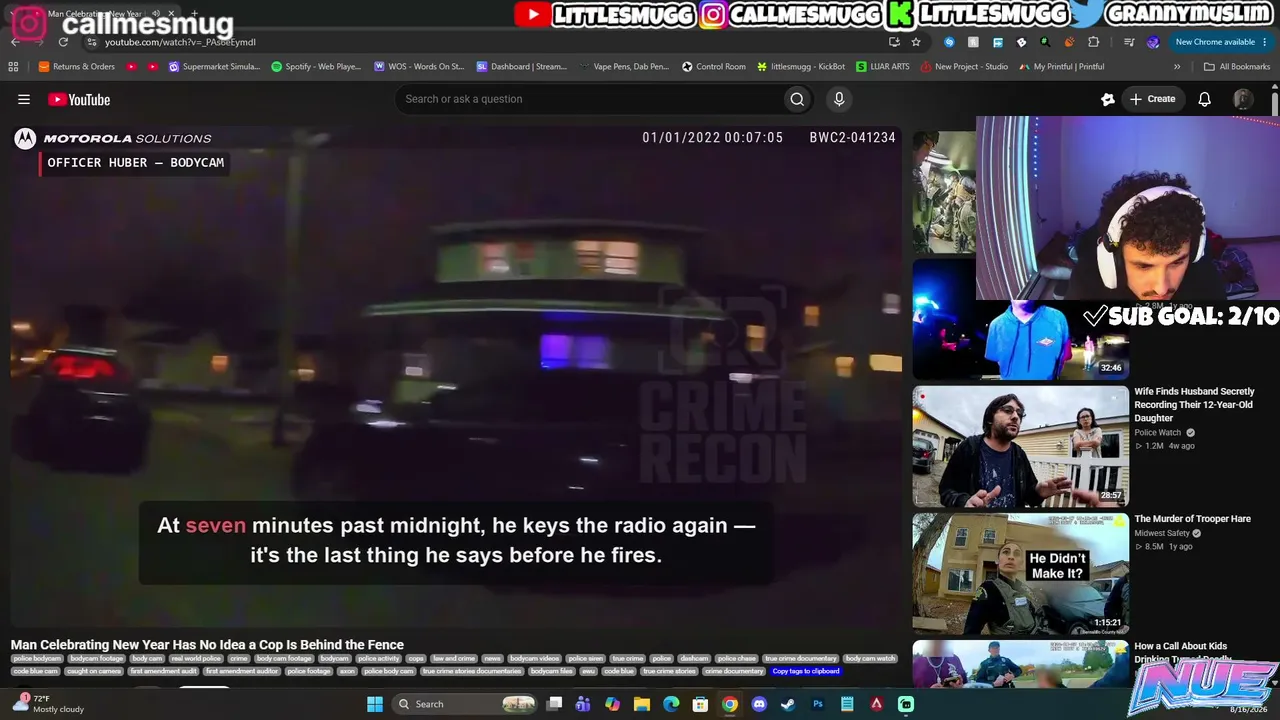This screenshot has height=720, width=1280.
Task: Open Discord from the taskbar
Action: tap(759, 704)
